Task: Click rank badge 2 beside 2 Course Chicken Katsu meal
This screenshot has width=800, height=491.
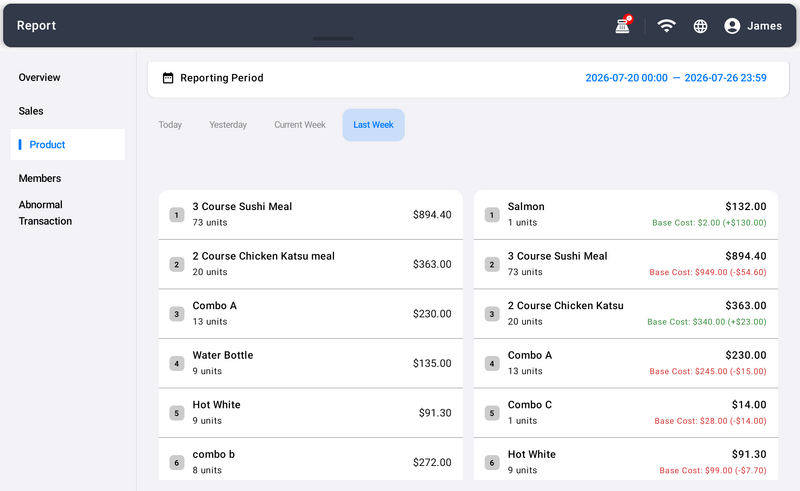Action: pyautogui.click(x=177, y=264)
